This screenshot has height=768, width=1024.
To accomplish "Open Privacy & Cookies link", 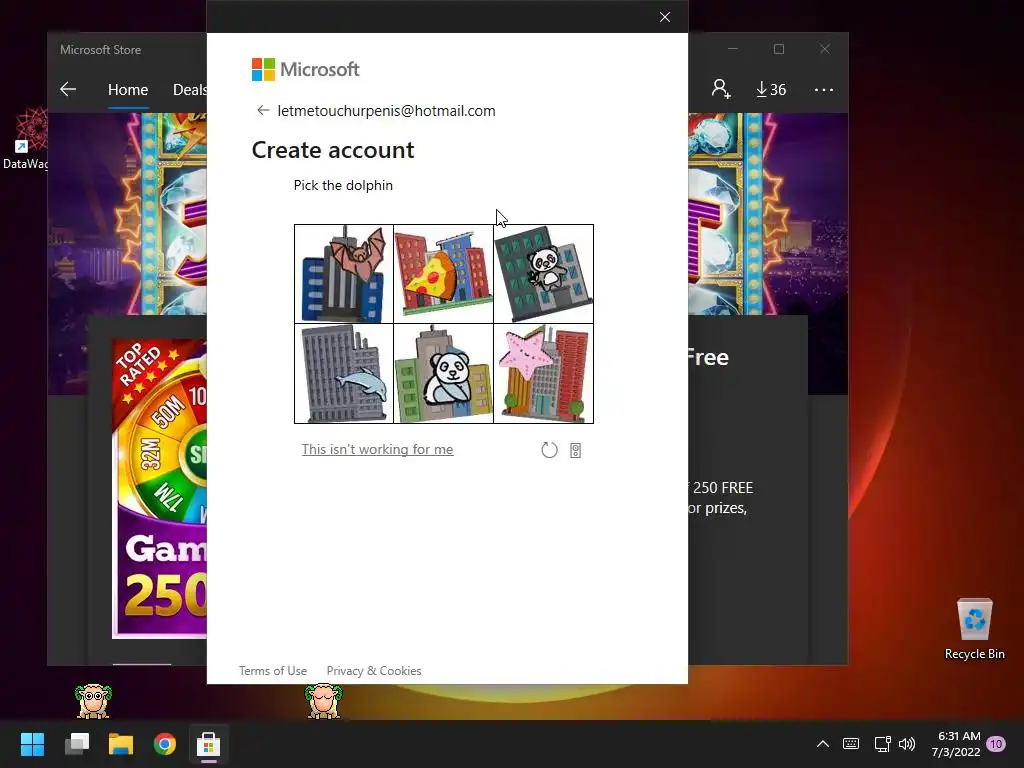I will [374, 671].
